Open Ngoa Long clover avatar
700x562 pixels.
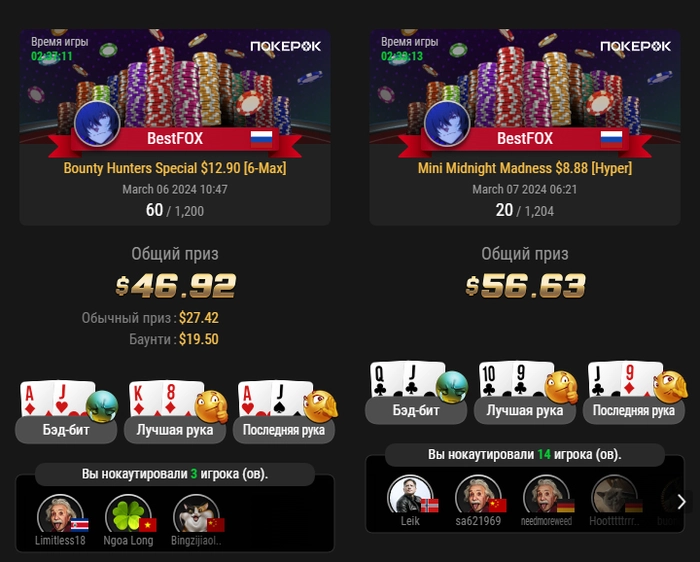(x=128, y=514)
